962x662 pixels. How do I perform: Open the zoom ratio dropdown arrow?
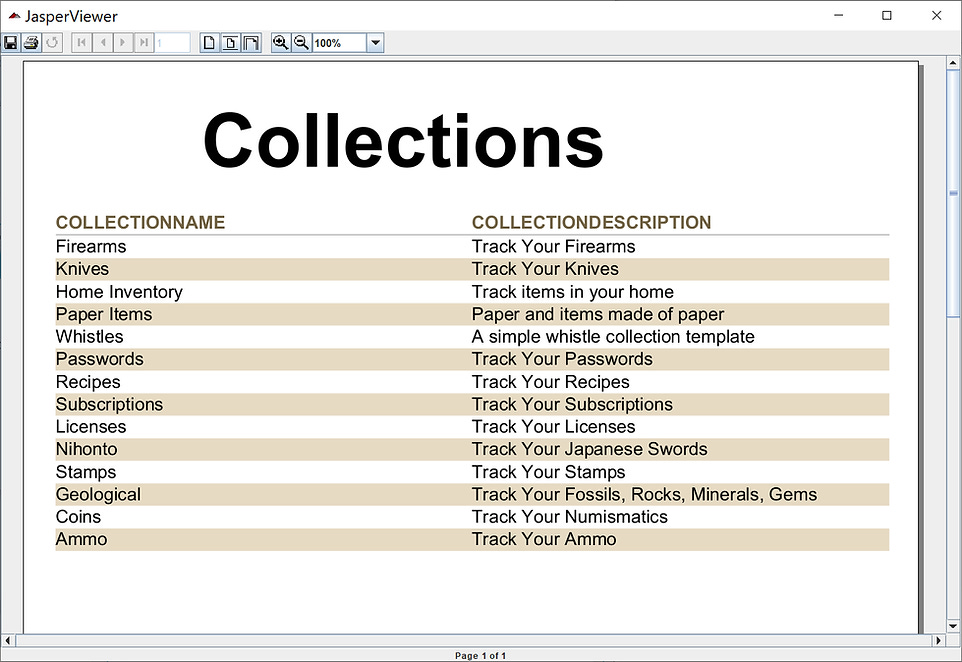(x=375, y=43)
